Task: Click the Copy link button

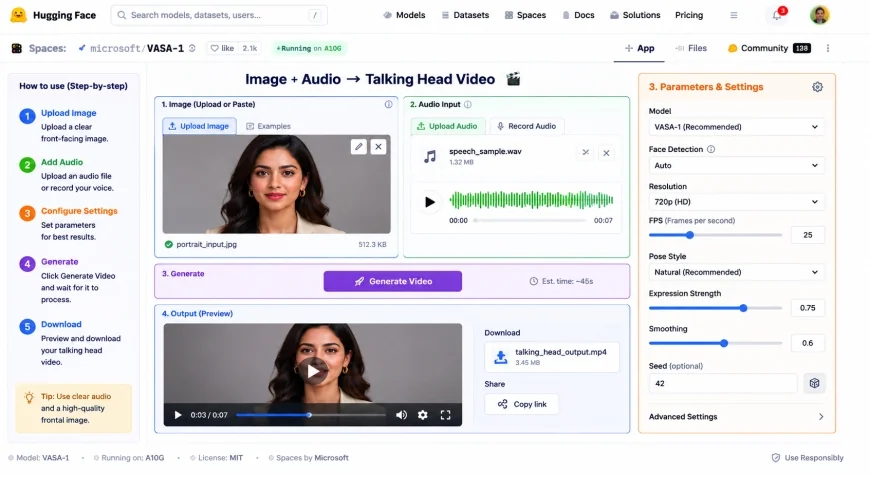Action: (x=522, y=404)
